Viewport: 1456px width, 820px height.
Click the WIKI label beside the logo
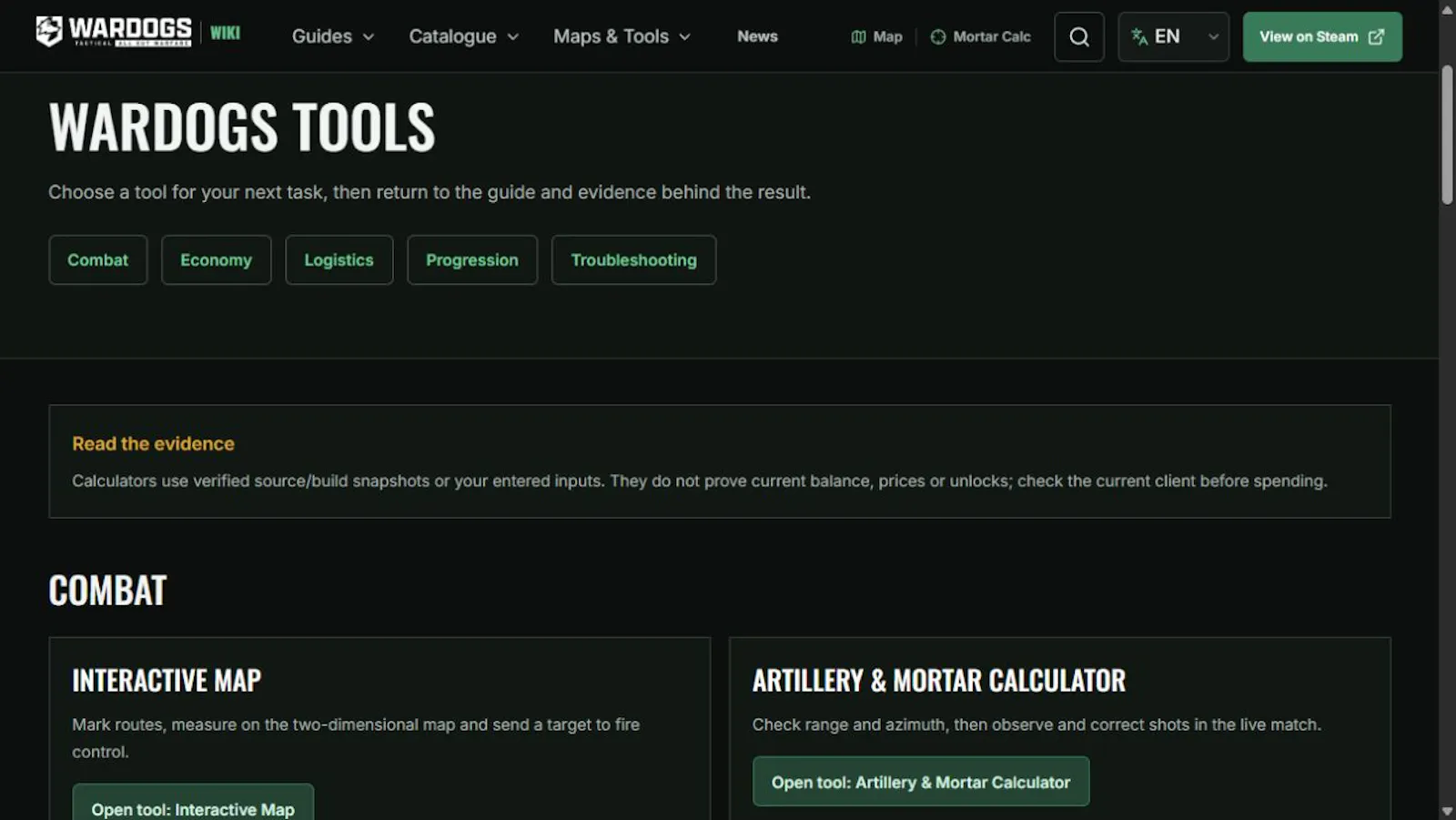click(x=225, y=33)
